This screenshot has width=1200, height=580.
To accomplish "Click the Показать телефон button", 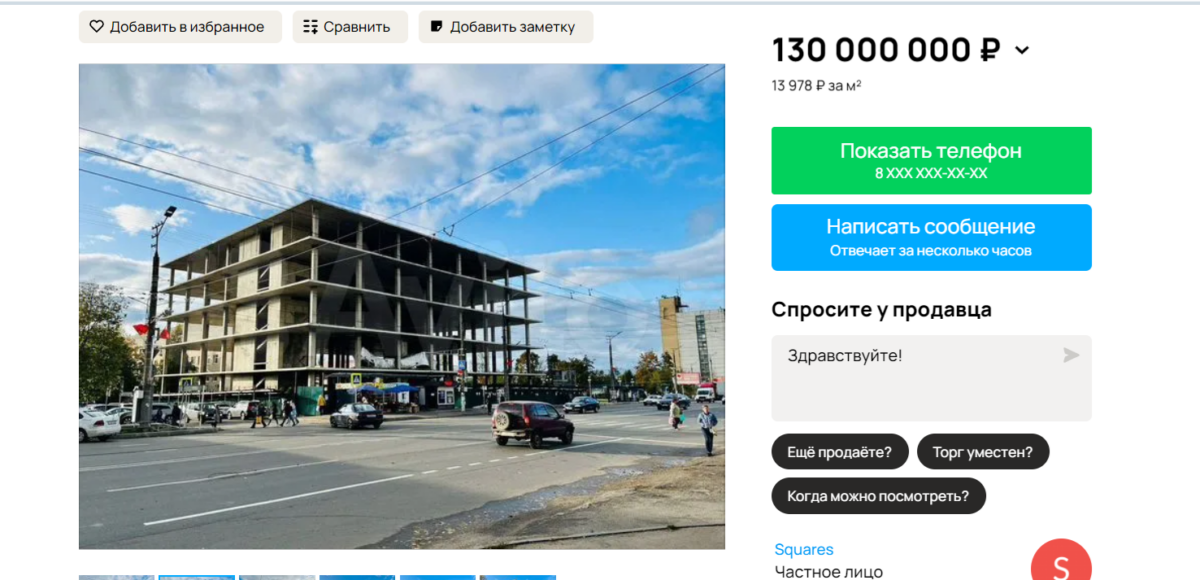I will [x=931, y=161].
